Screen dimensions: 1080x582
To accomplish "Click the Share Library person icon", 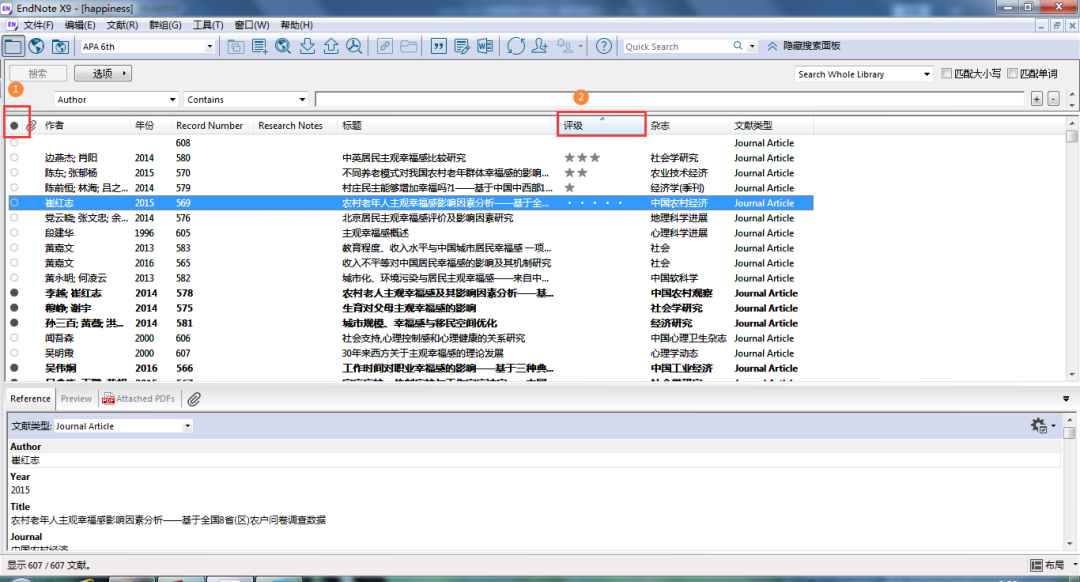I will [x=540, y=46].
